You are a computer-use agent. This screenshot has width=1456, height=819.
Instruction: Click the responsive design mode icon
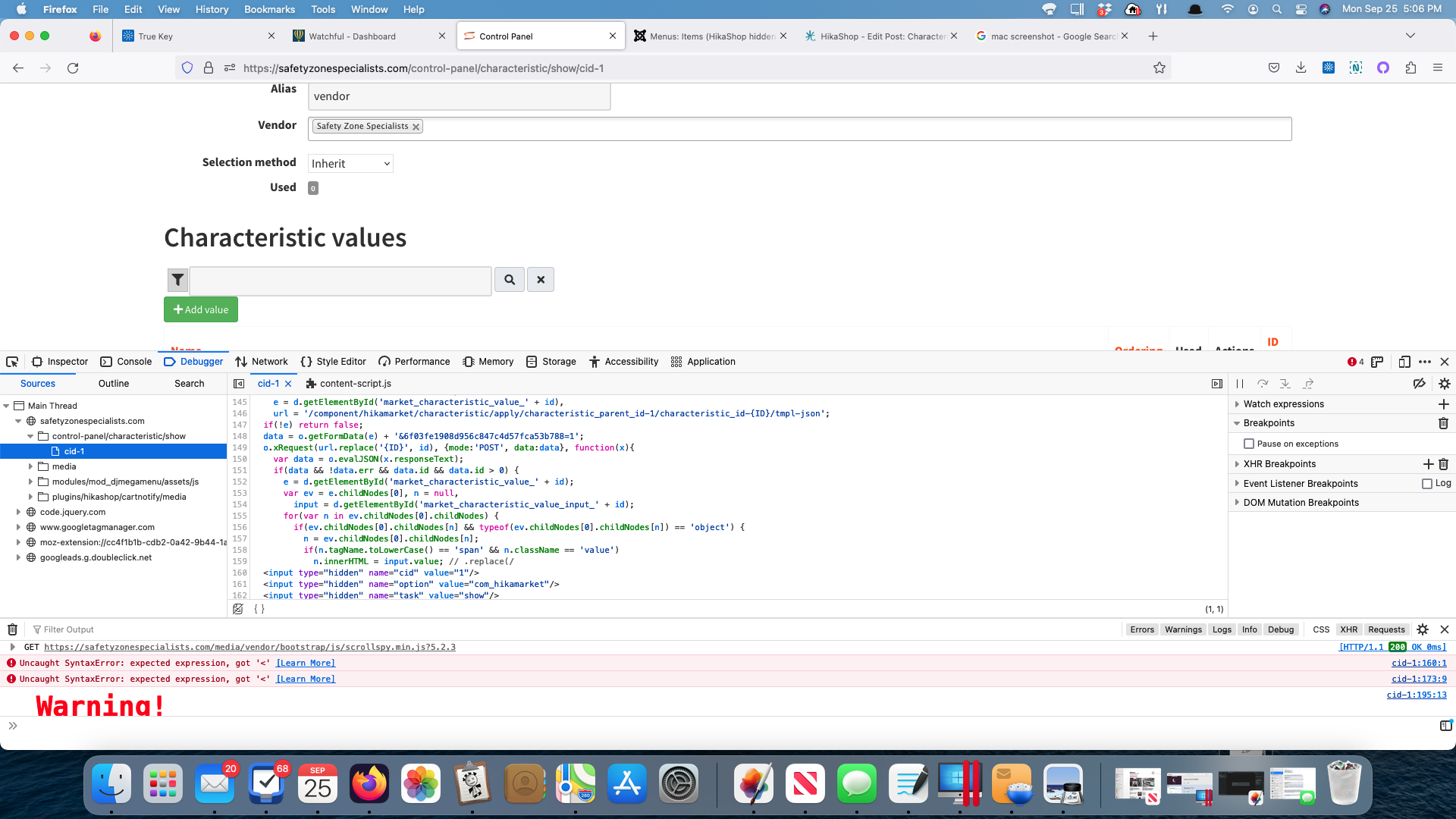(x=1404, y=362)
